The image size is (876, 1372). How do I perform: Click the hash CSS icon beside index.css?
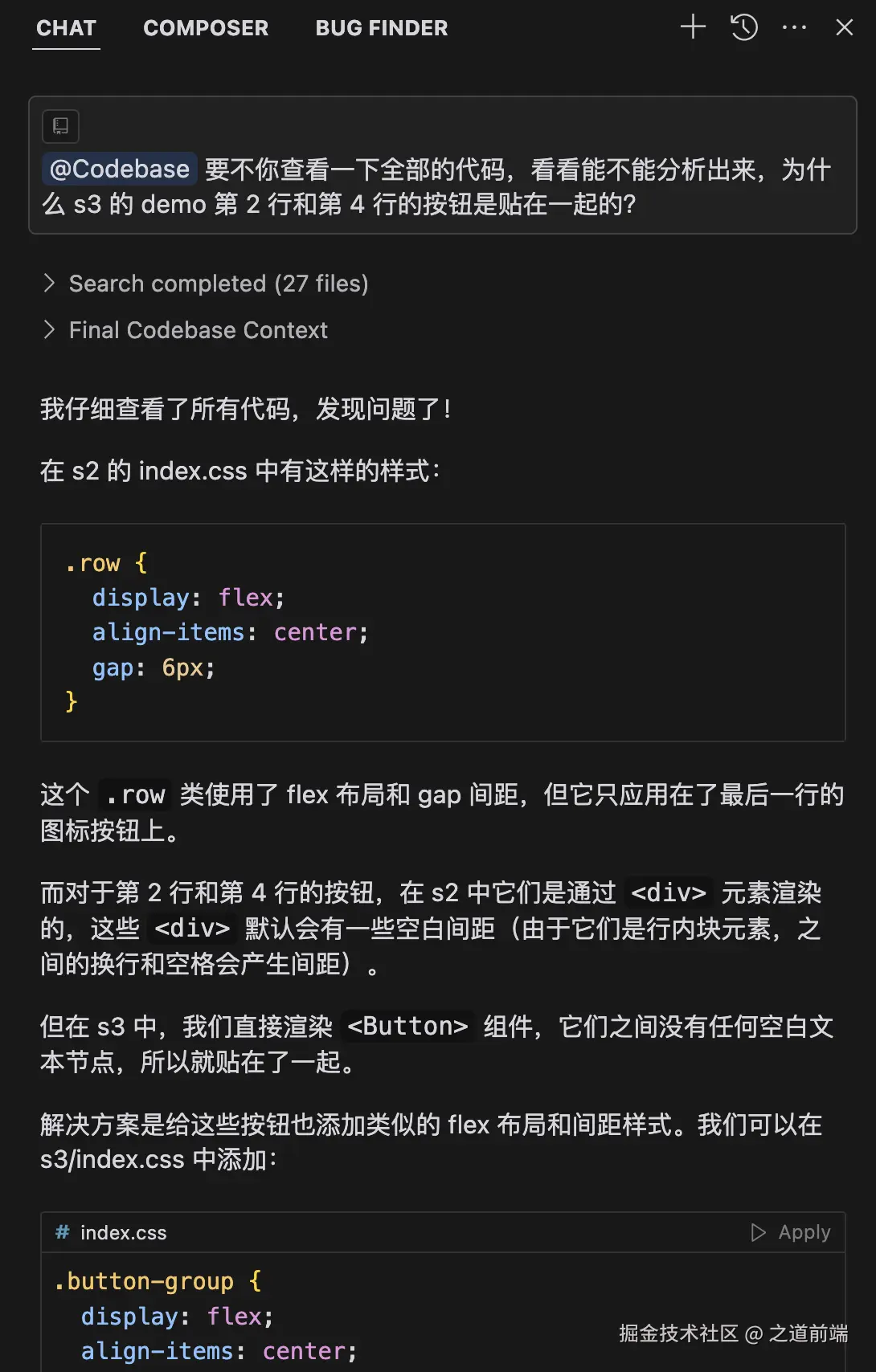62,1232
